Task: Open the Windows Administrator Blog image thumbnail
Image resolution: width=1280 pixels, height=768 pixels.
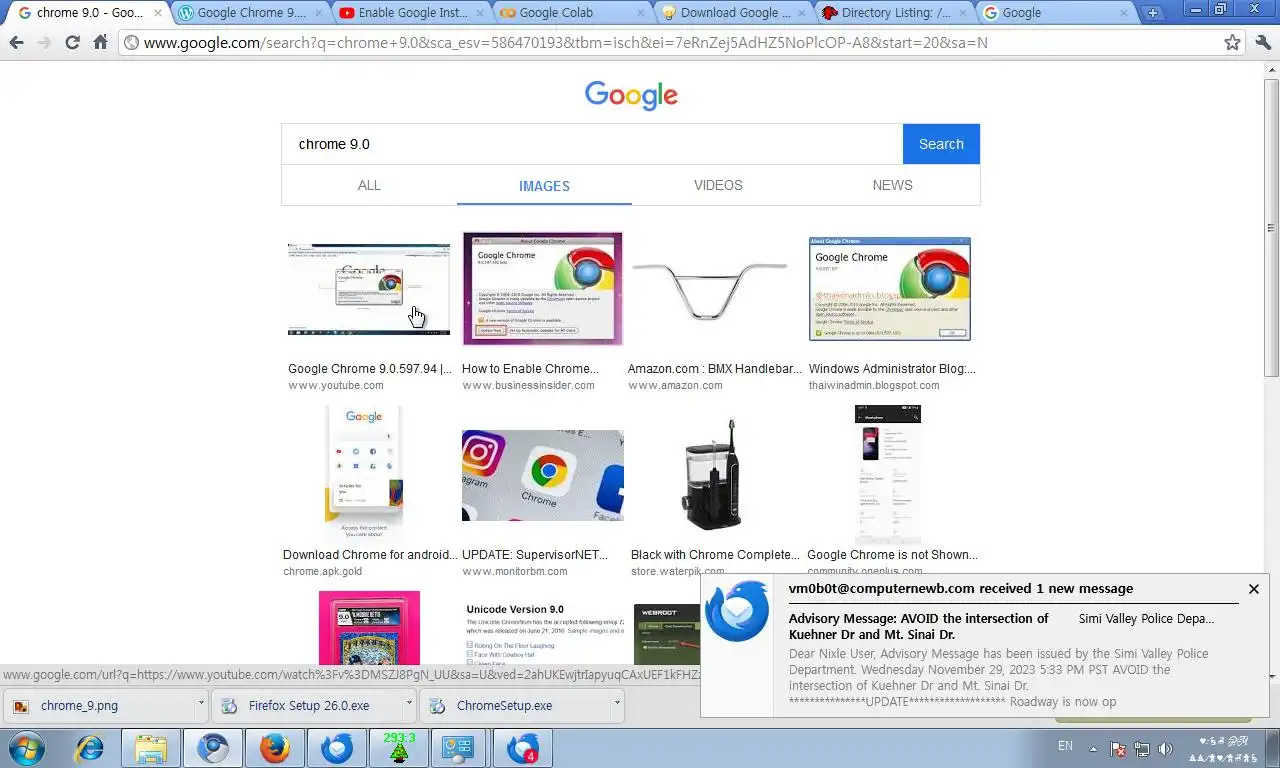Action: point(890,289)
